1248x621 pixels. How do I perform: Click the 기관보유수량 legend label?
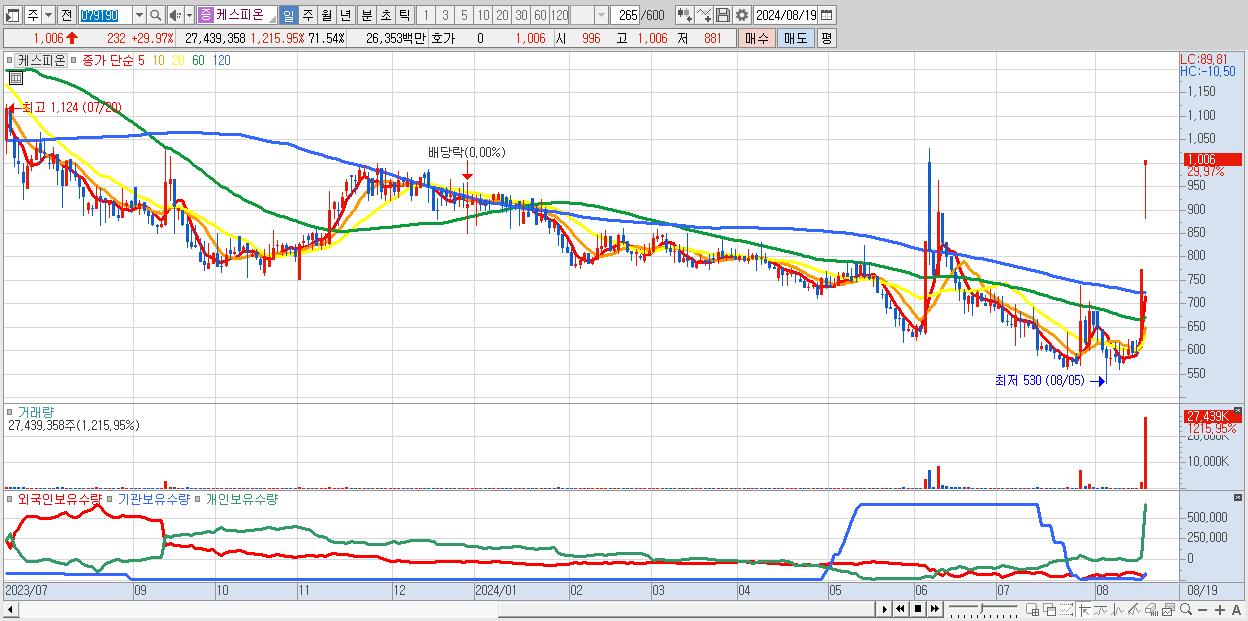(x=153, y=498)
